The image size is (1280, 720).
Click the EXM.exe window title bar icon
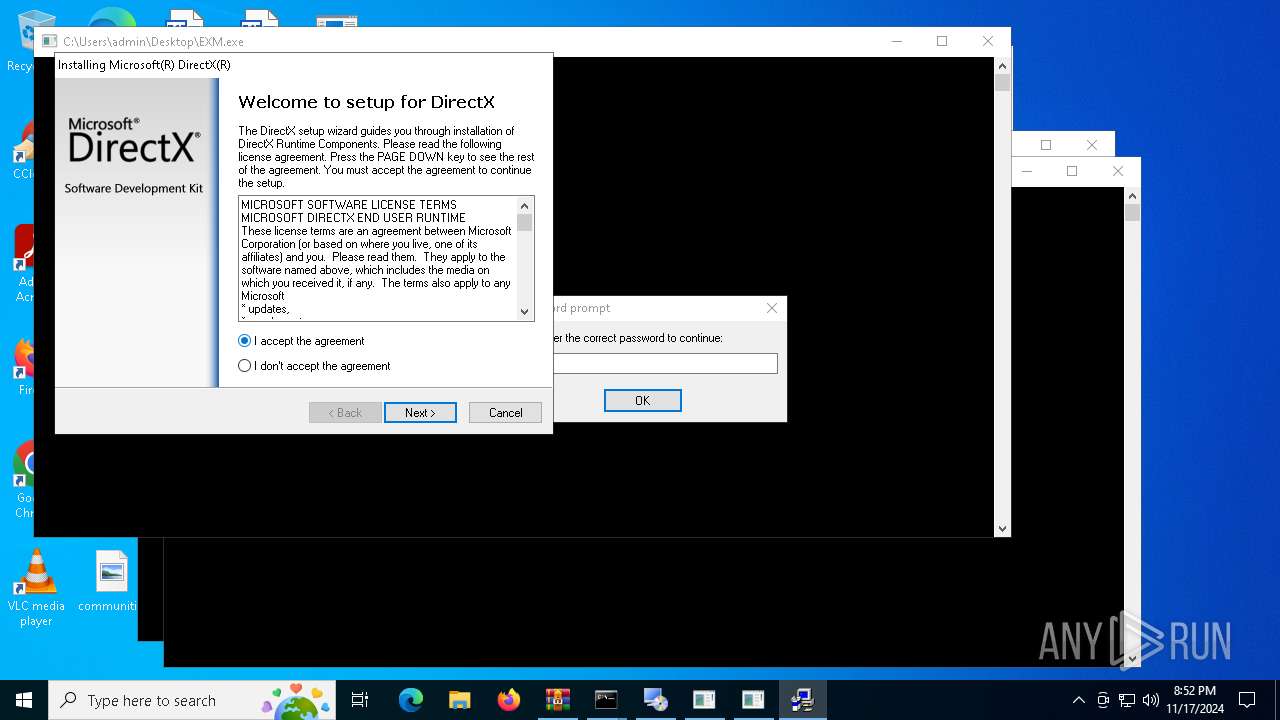49,42
